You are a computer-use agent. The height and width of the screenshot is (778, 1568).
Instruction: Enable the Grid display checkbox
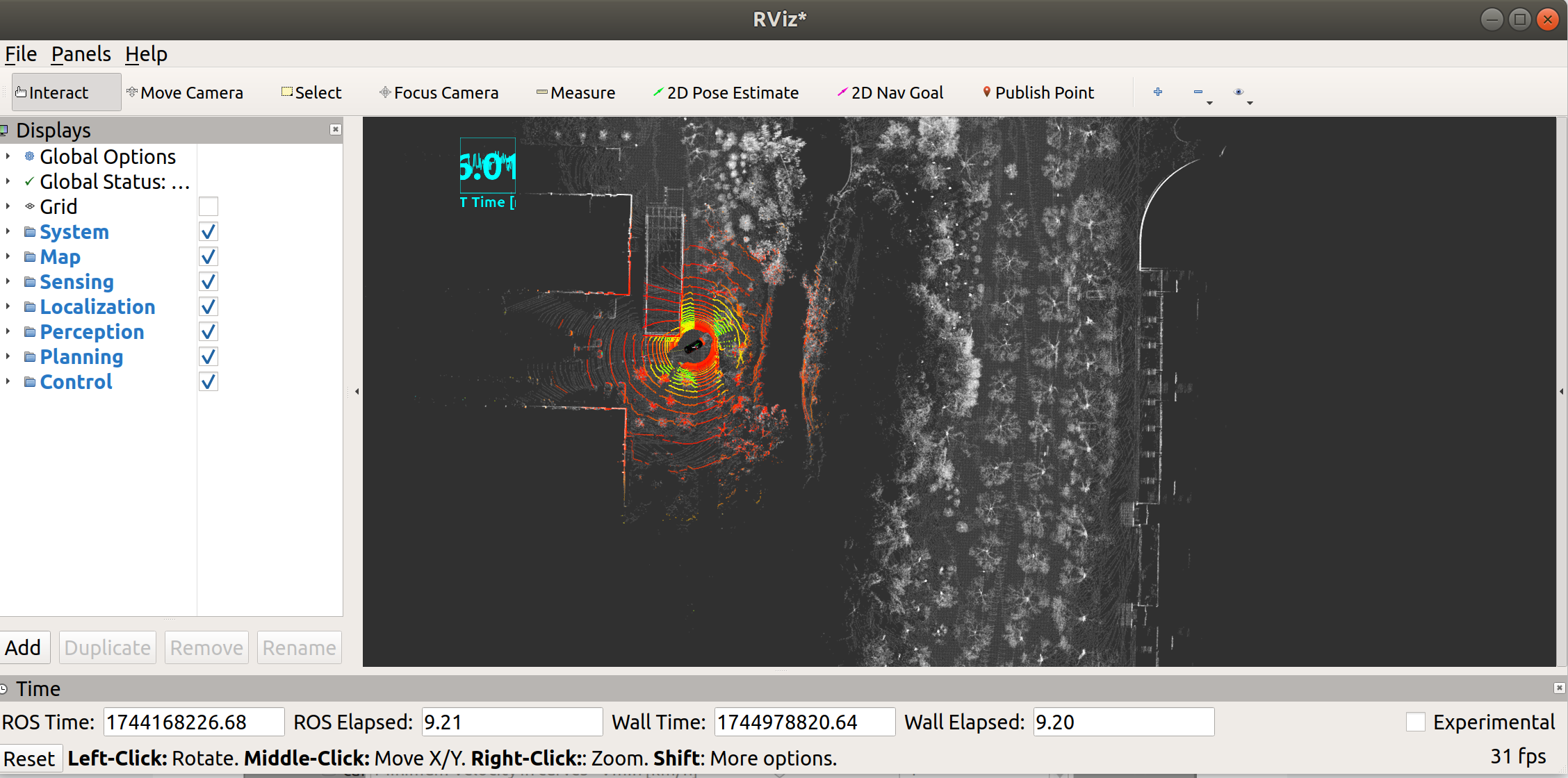209,206
